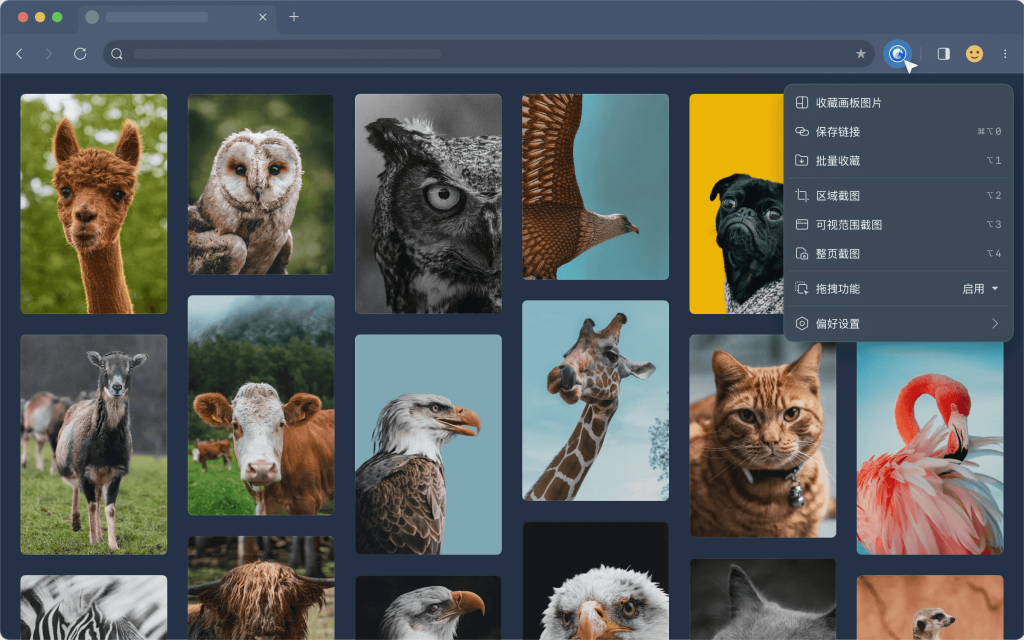Image resolution: width=1024 pixels, height=640 pixels.
Task: Go back with the back arrow
Action: point(19,54)
